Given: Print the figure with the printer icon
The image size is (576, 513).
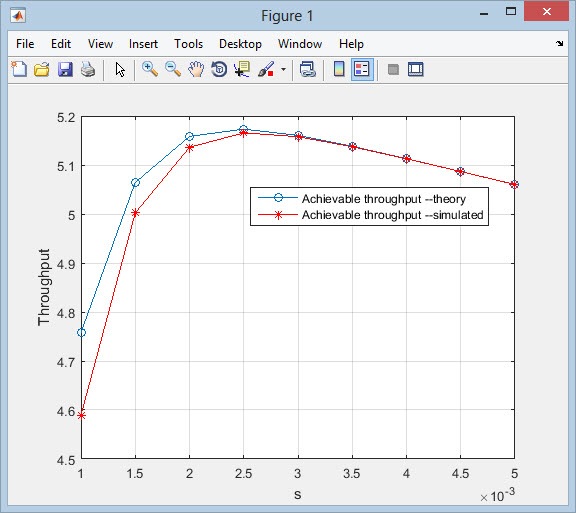Looking at the screenshot, I should pos(88,69).
